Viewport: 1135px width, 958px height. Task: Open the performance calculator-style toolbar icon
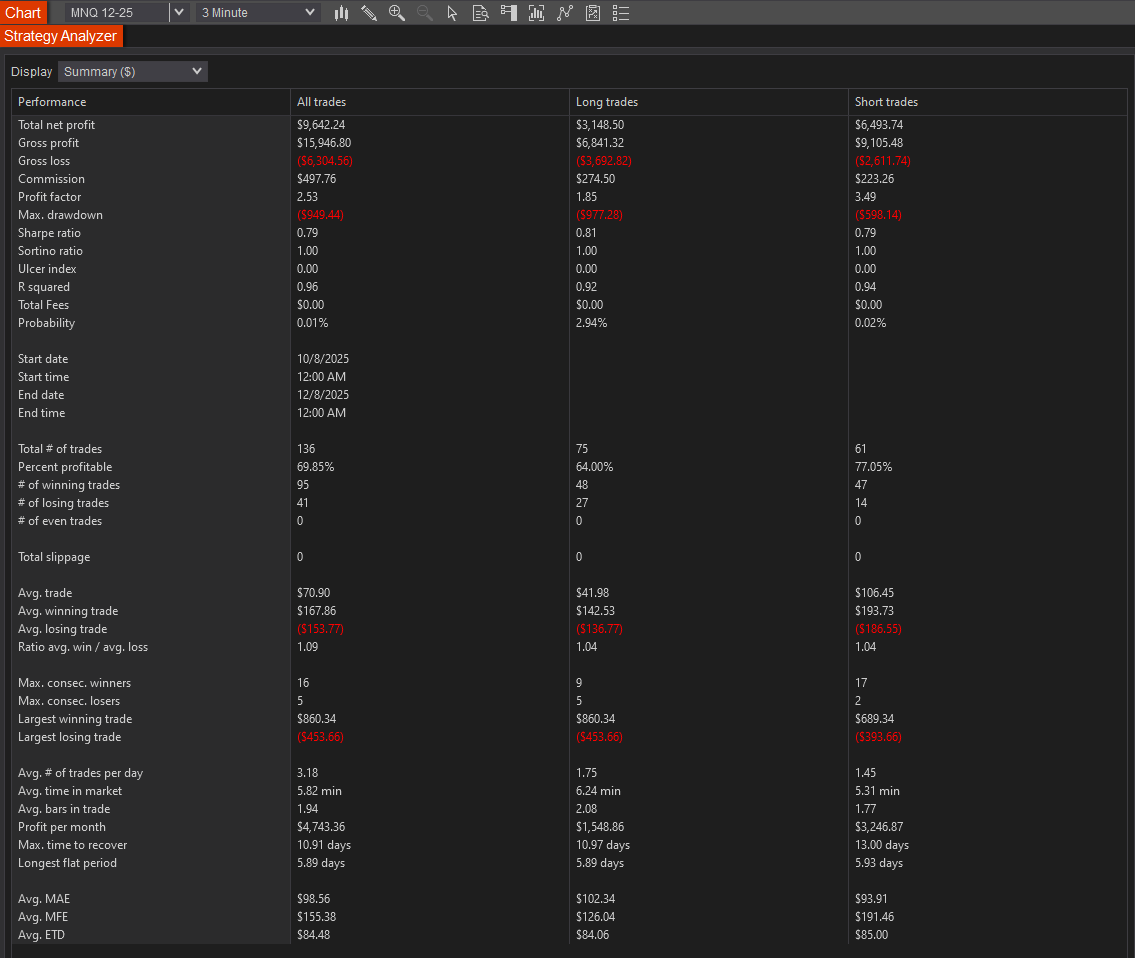click(593, 13)
